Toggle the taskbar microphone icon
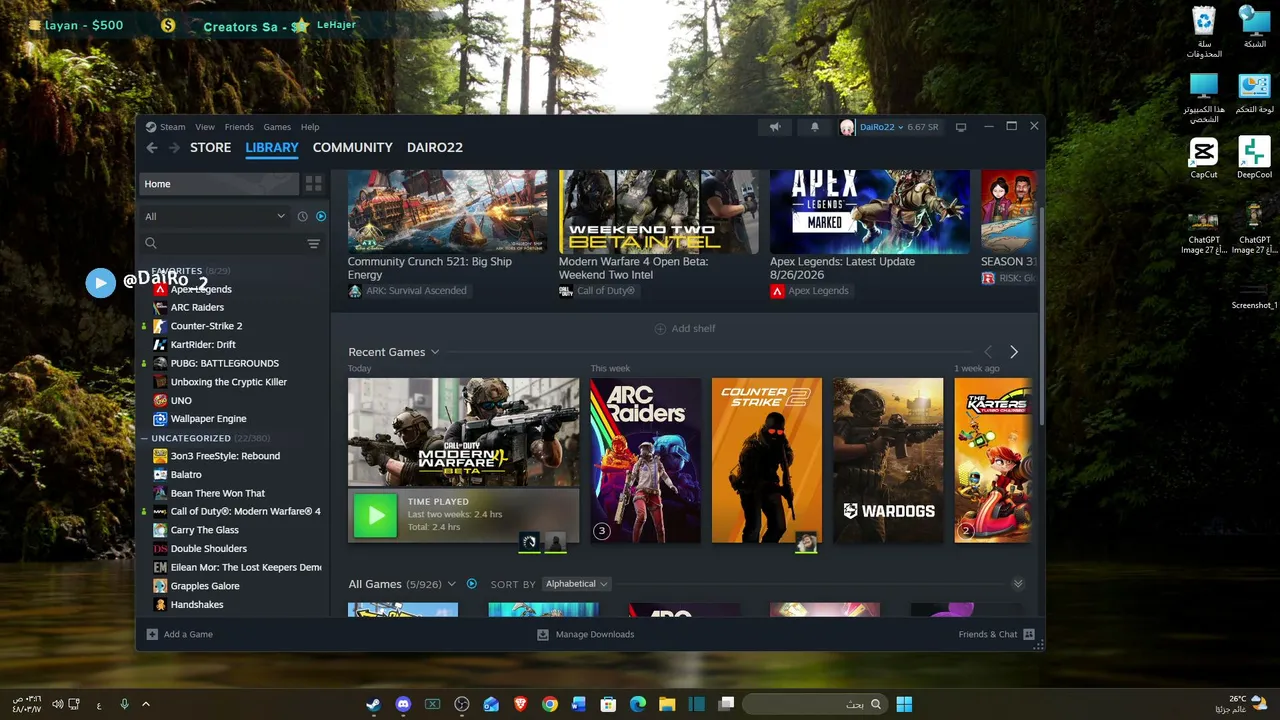The width and height of the screenshot is (1280, 720). [x=124, y=704]
